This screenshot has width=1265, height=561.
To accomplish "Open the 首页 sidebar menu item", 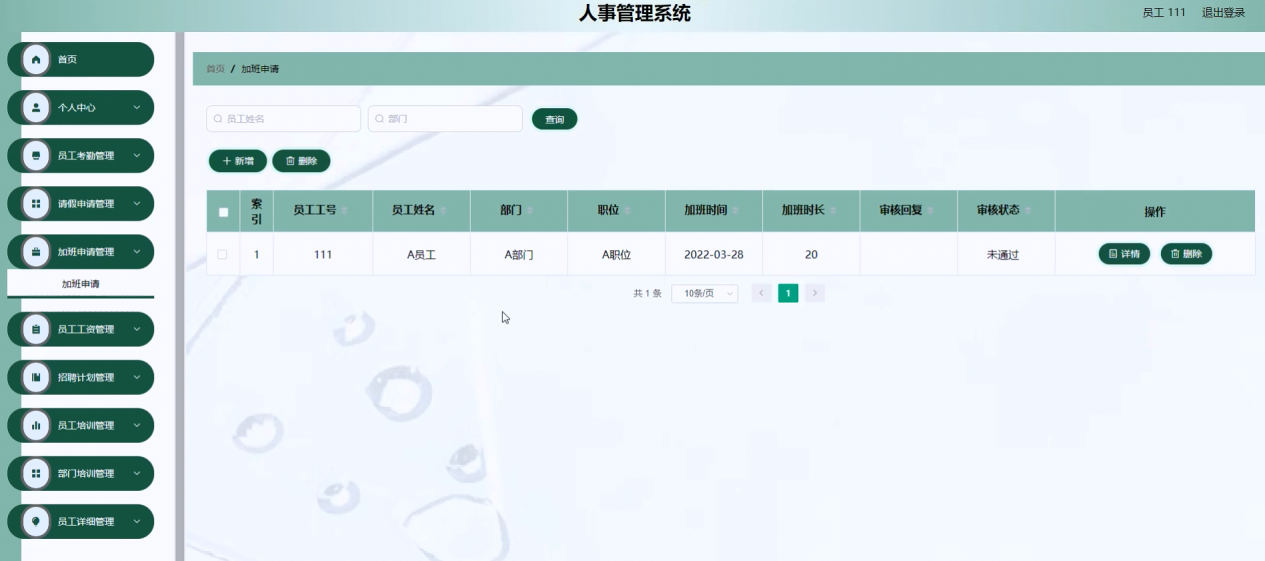I will point(81,59).
